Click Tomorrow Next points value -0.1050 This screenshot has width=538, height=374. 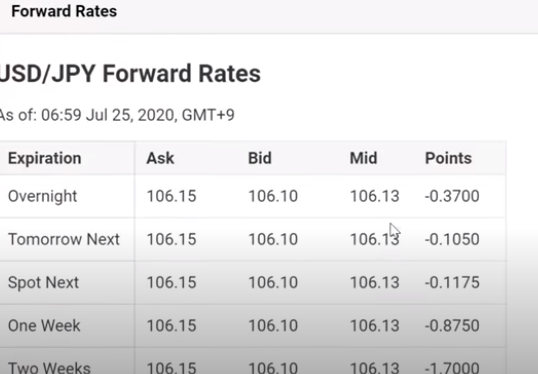pyautogui.click(x=452, y=239)
